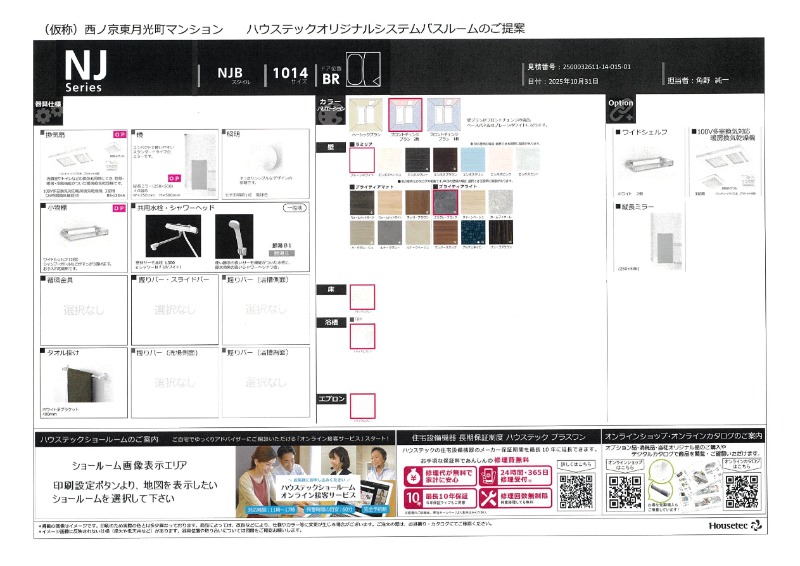Select the middle フロントチェンジ plan thumbnail

pyautogui.click(x=405, y=115)
